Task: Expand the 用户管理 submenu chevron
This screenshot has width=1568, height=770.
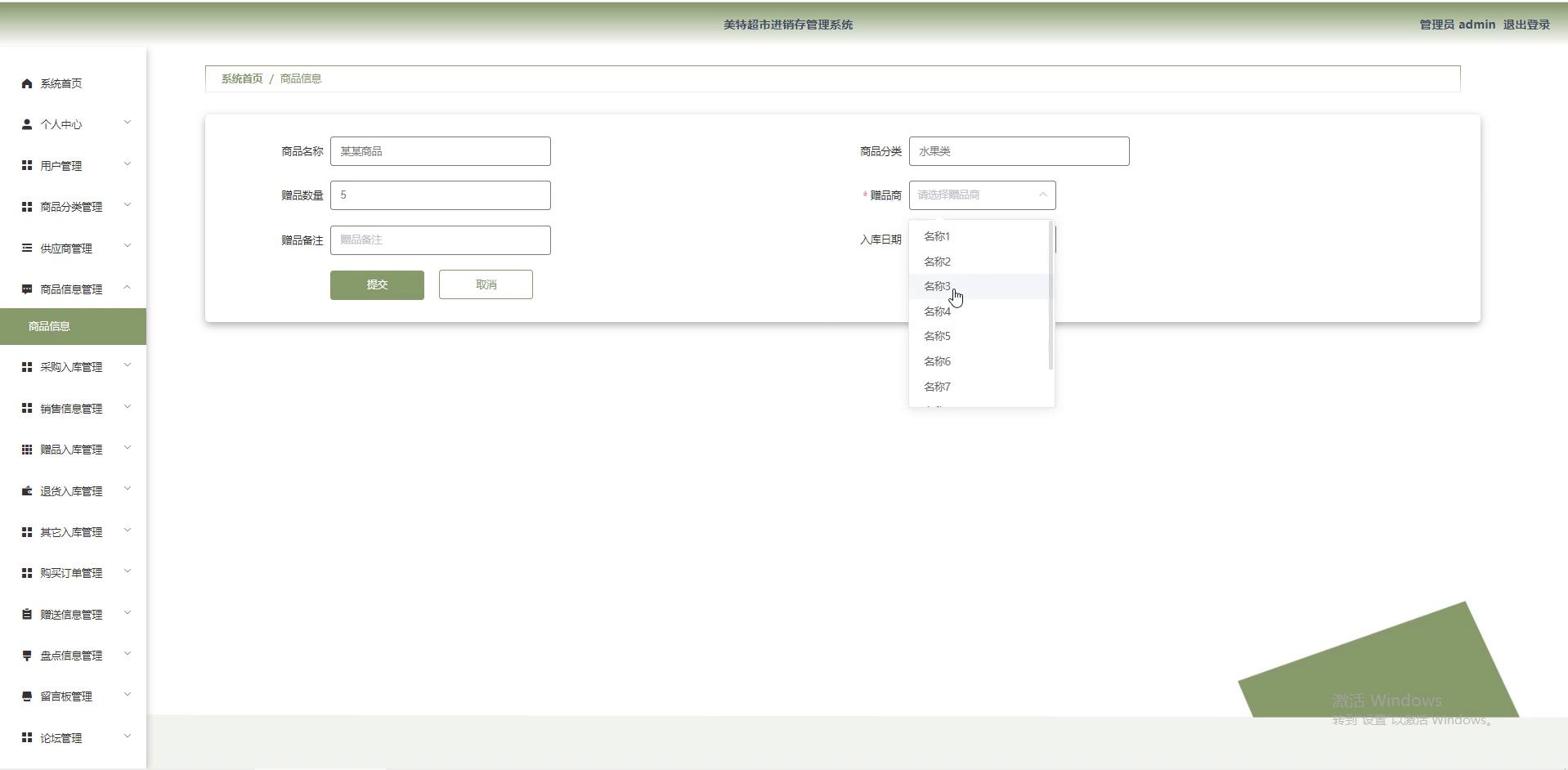Action: [128, 164]
